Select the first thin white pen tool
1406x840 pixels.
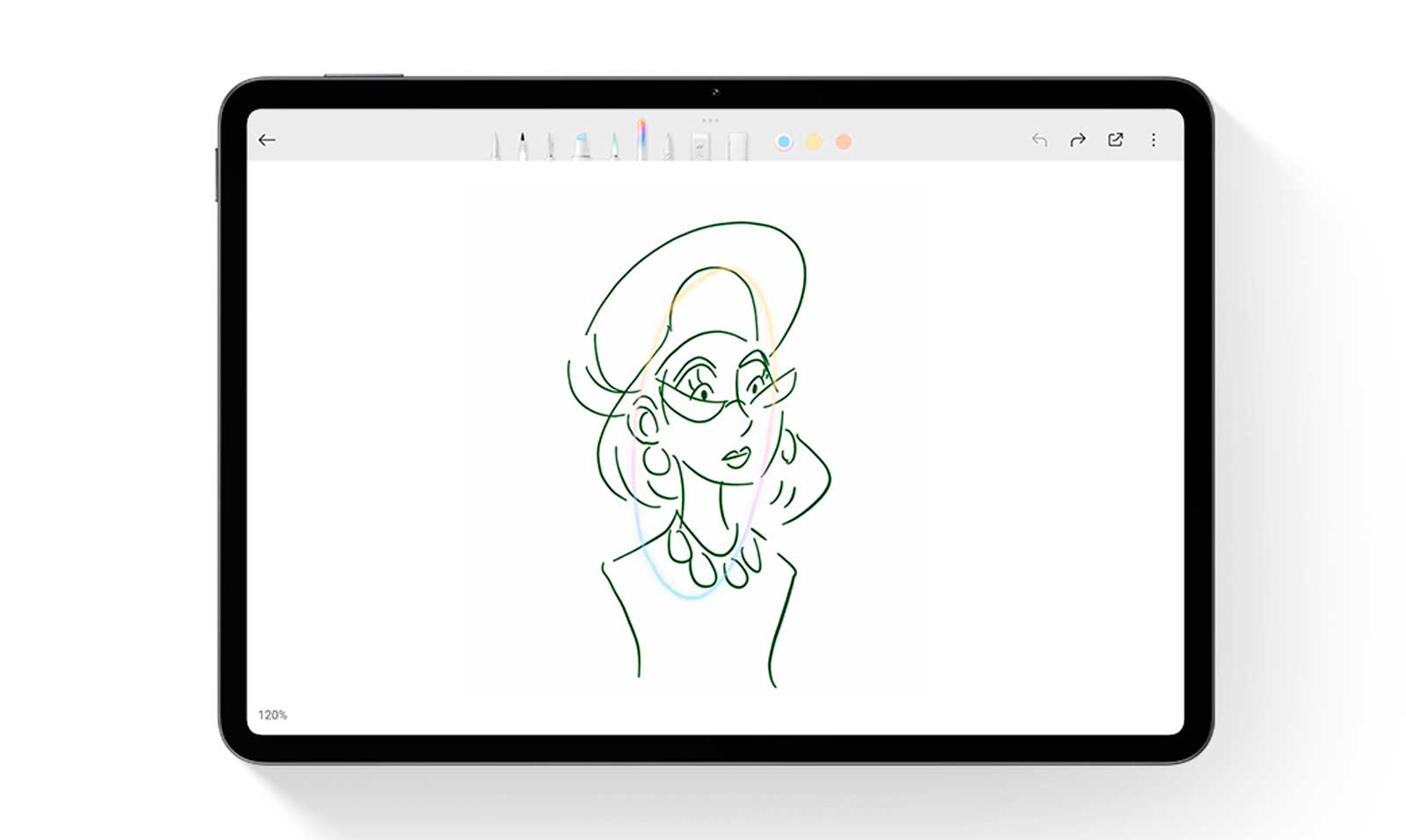click(496, 146)
